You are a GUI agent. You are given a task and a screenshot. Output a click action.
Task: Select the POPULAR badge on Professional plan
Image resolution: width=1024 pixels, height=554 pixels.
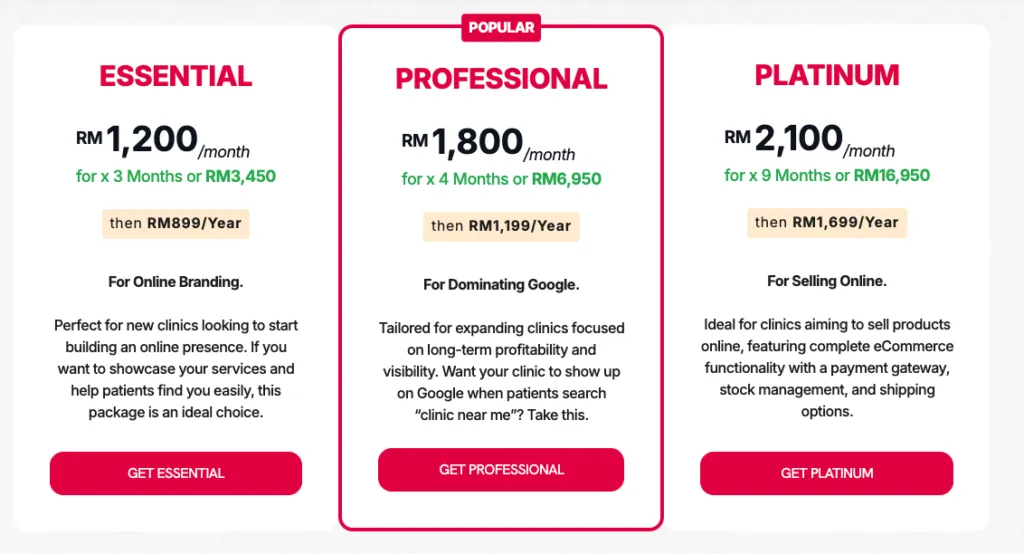click(501, 27)
